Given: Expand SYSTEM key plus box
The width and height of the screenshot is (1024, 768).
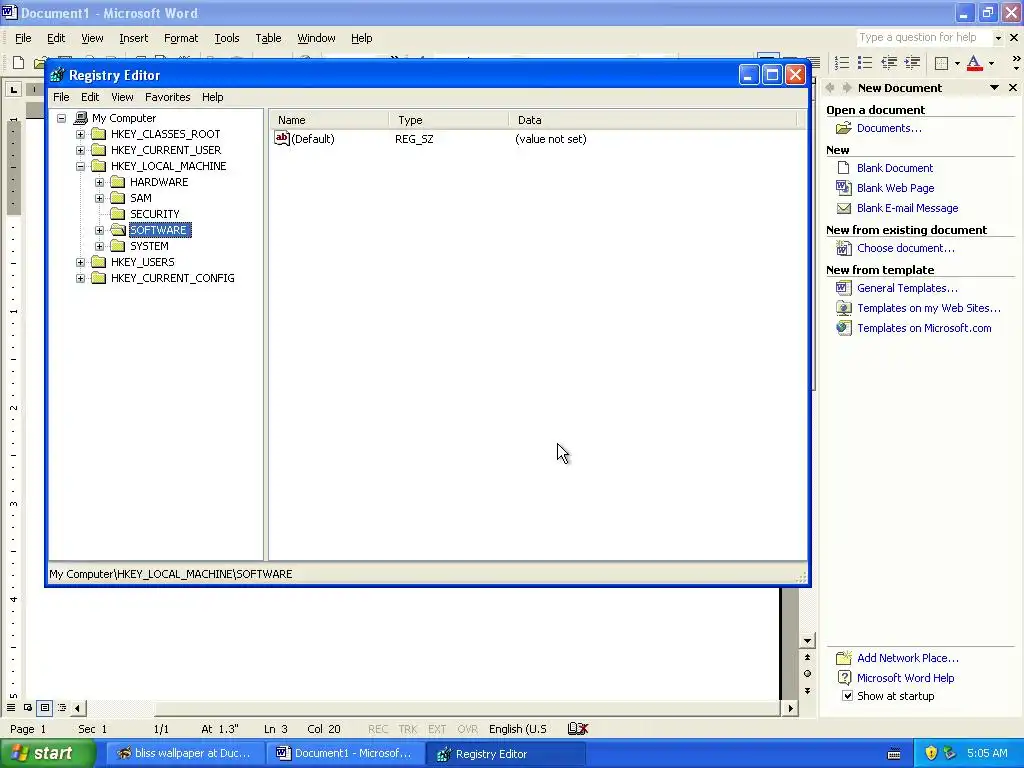Looking at the screenshot, I should point(99,246).
